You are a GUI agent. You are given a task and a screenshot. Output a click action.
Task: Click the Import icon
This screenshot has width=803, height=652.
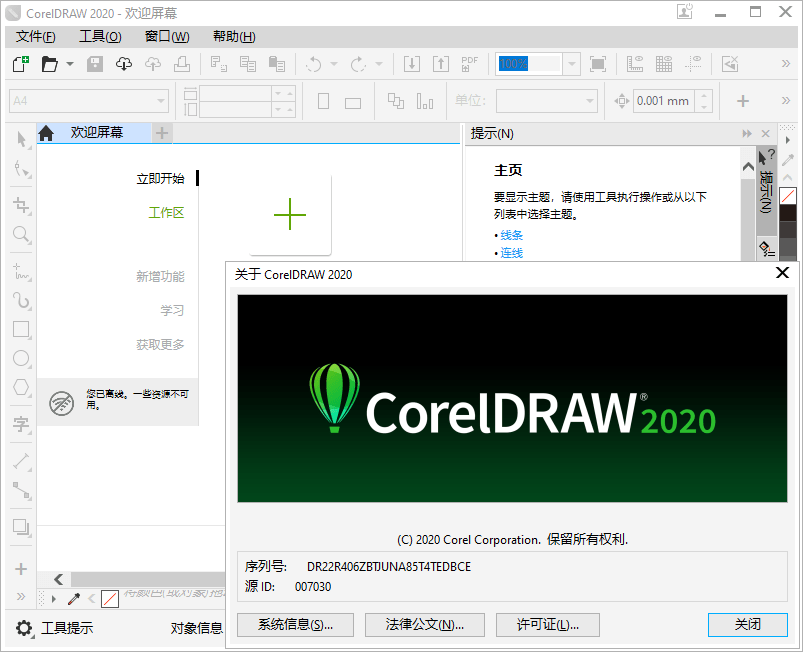click(x=412, y=64)
